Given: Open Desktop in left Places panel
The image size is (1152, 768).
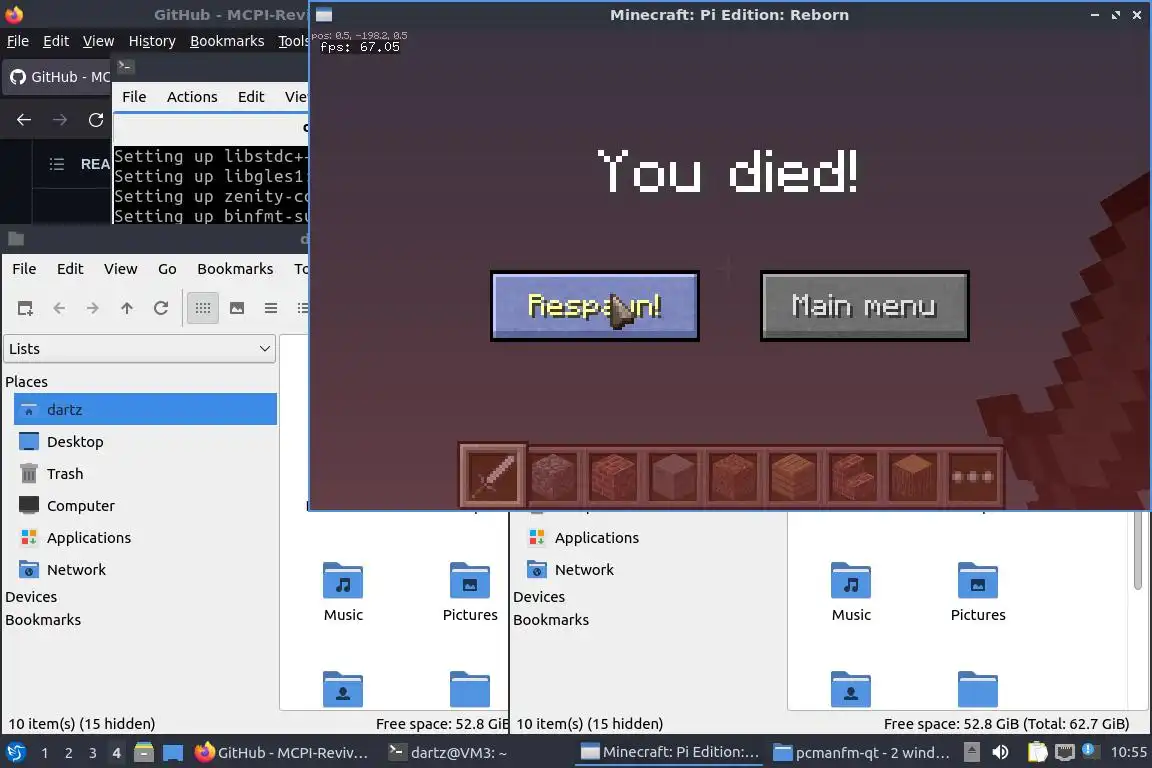Looking at the screenshot, I should click(75, 442).
